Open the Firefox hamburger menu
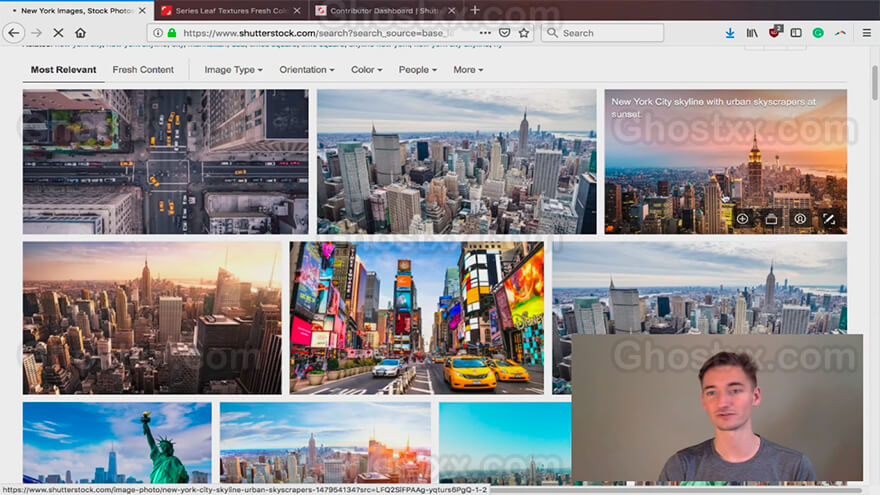The width and height of the screenshot is (880, 495). click(x=867, y=33)
